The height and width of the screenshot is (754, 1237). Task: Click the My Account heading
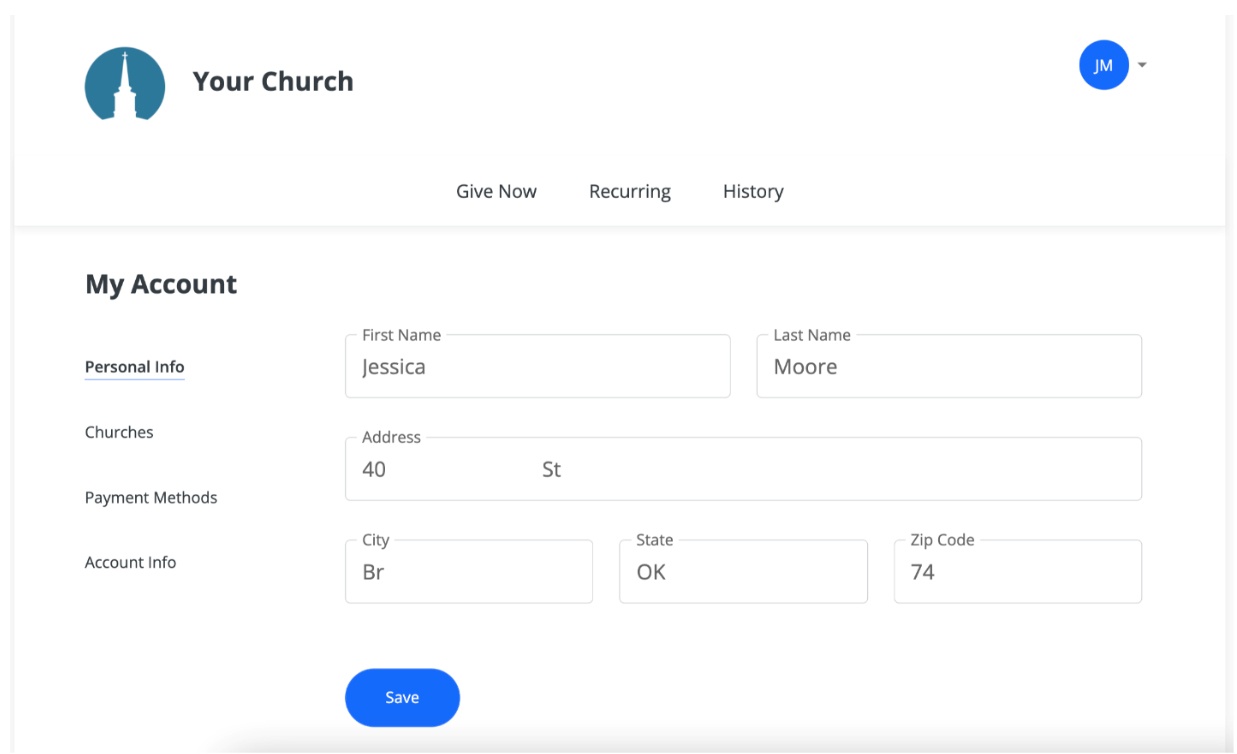click(161, 284)
